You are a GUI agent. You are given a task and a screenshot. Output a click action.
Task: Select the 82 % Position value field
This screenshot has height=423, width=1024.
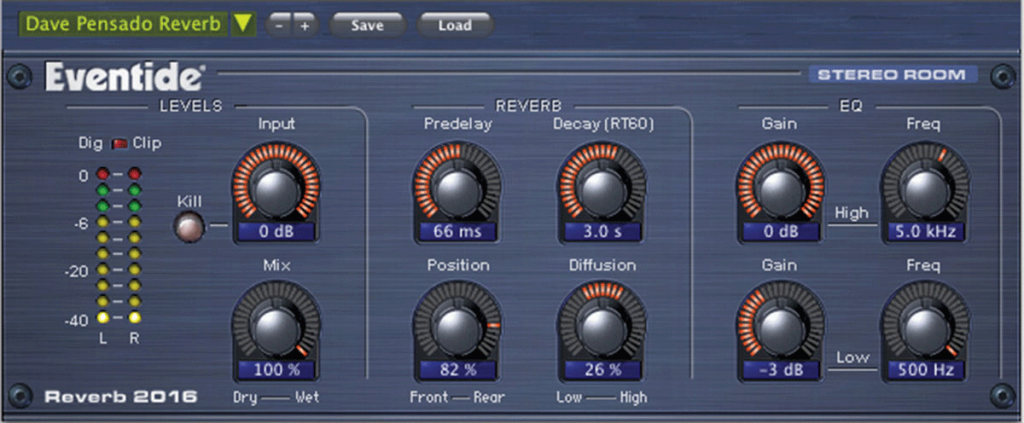[457, 370]
